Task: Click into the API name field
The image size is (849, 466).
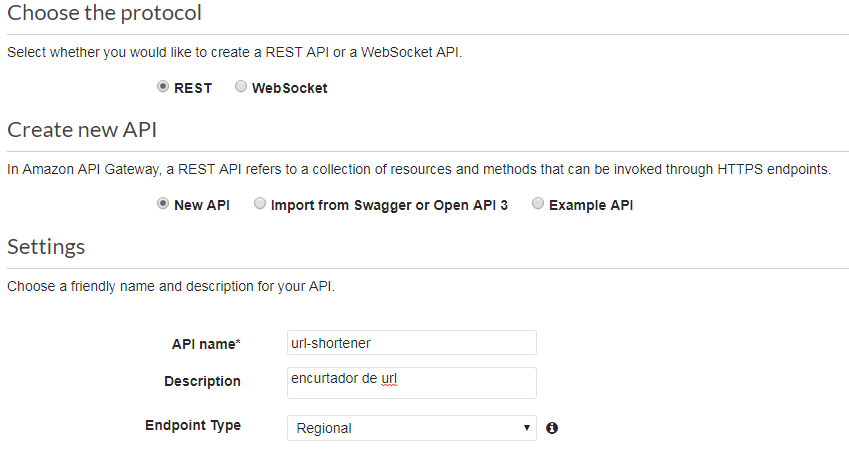Action: pyautogui.click(x=411, y=343)
